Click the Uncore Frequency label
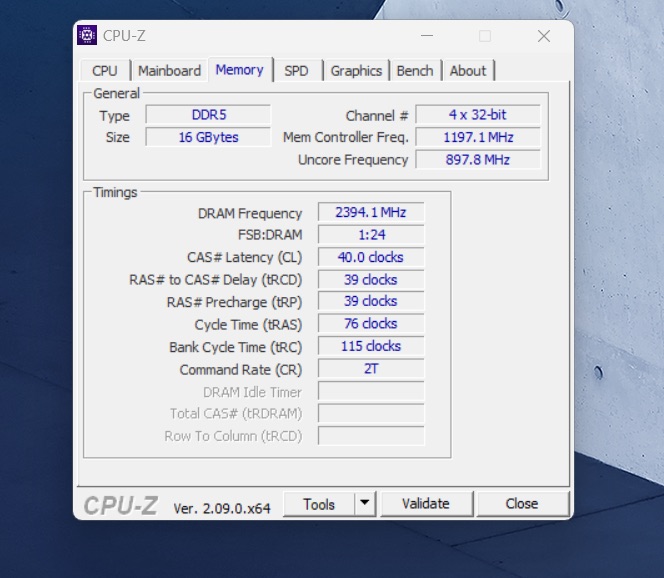The height and width of the screenshot is (578, 664). point(353,160)
